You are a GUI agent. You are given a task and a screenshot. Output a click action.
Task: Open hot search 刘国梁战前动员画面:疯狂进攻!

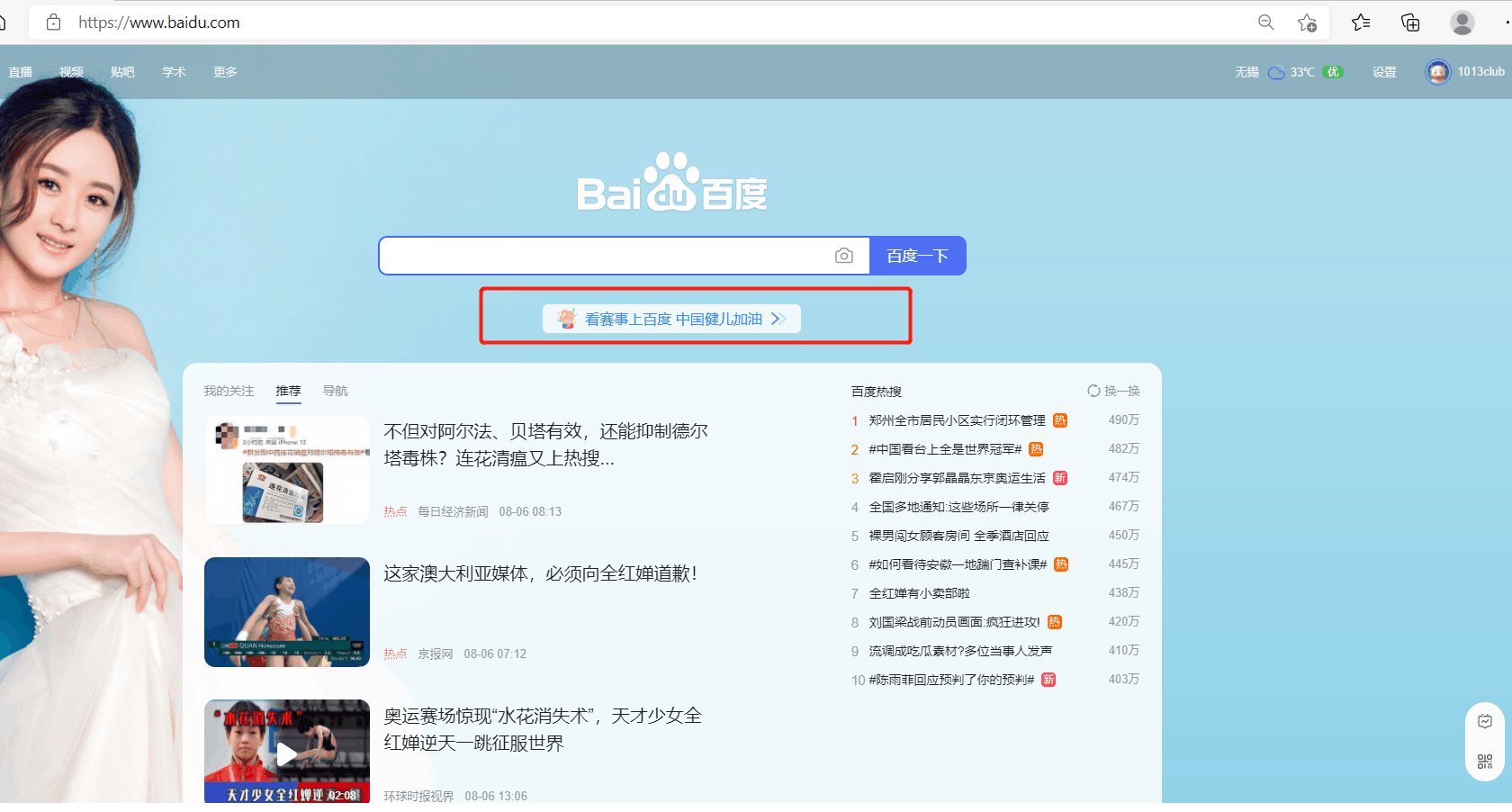click(954, 622)
